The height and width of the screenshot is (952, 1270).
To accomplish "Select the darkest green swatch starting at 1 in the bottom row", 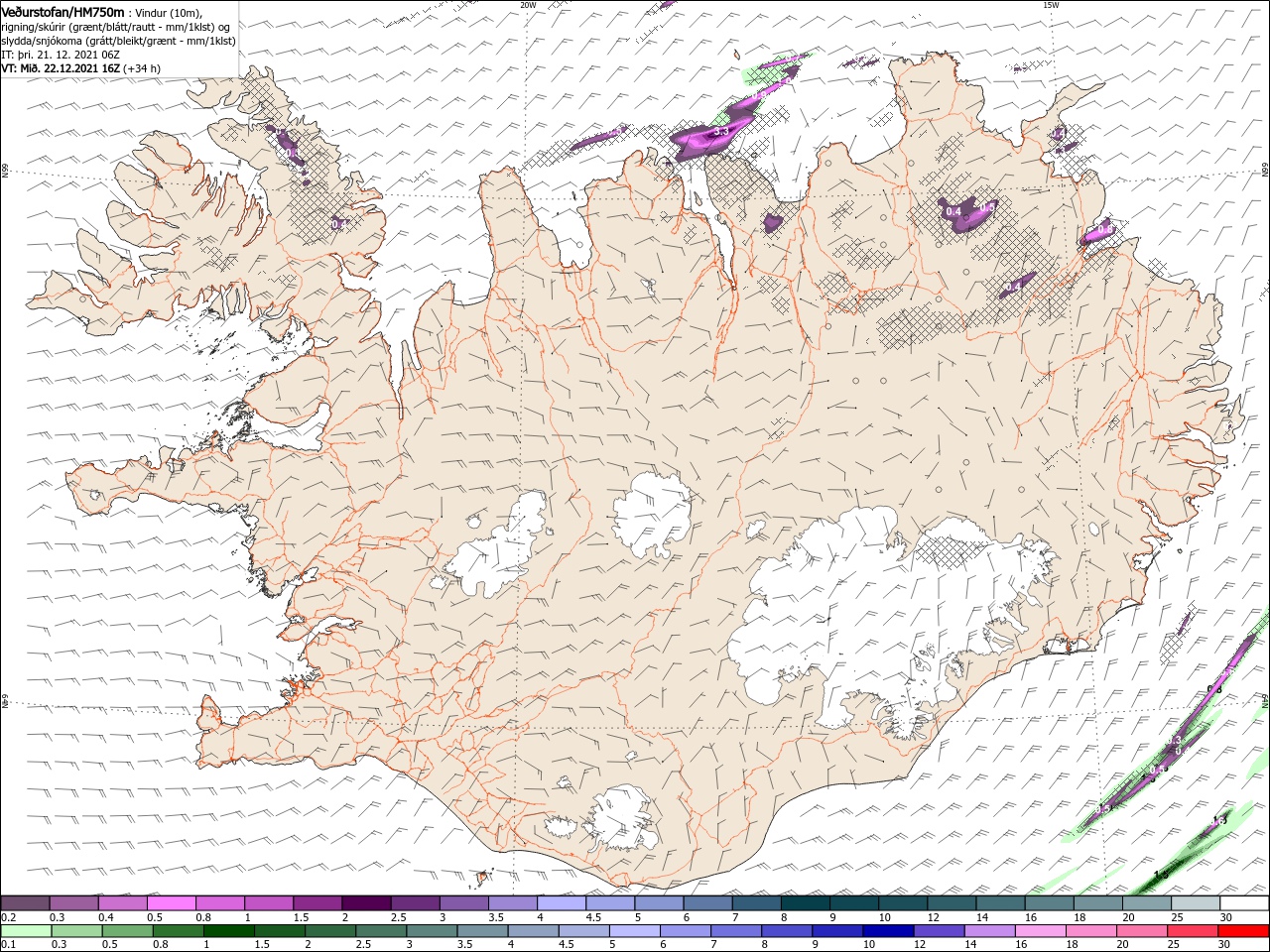I will coord(229,932).
